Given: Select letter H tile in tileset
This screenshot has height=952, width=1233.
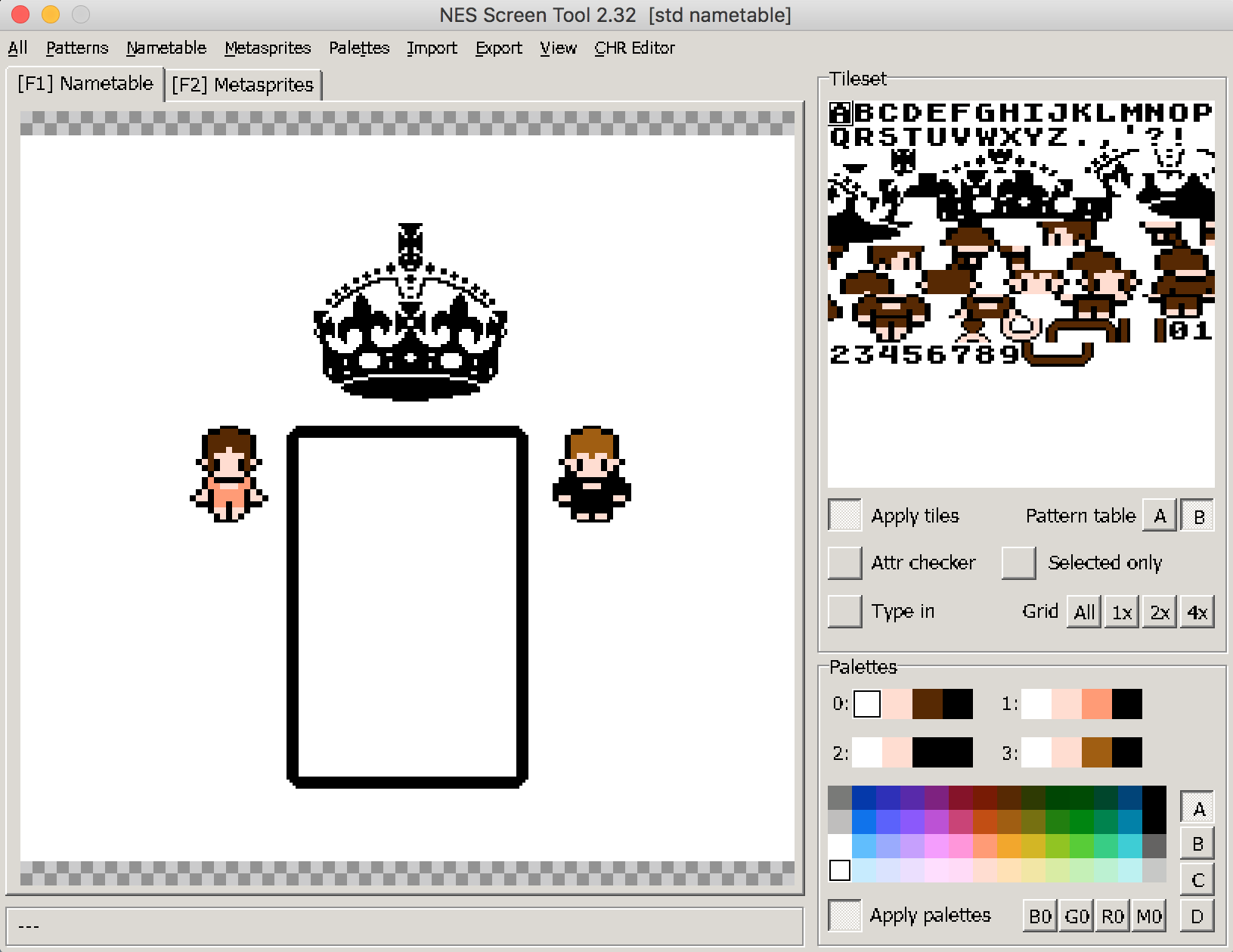Looking at the screenshot, I should point(1010,113).
